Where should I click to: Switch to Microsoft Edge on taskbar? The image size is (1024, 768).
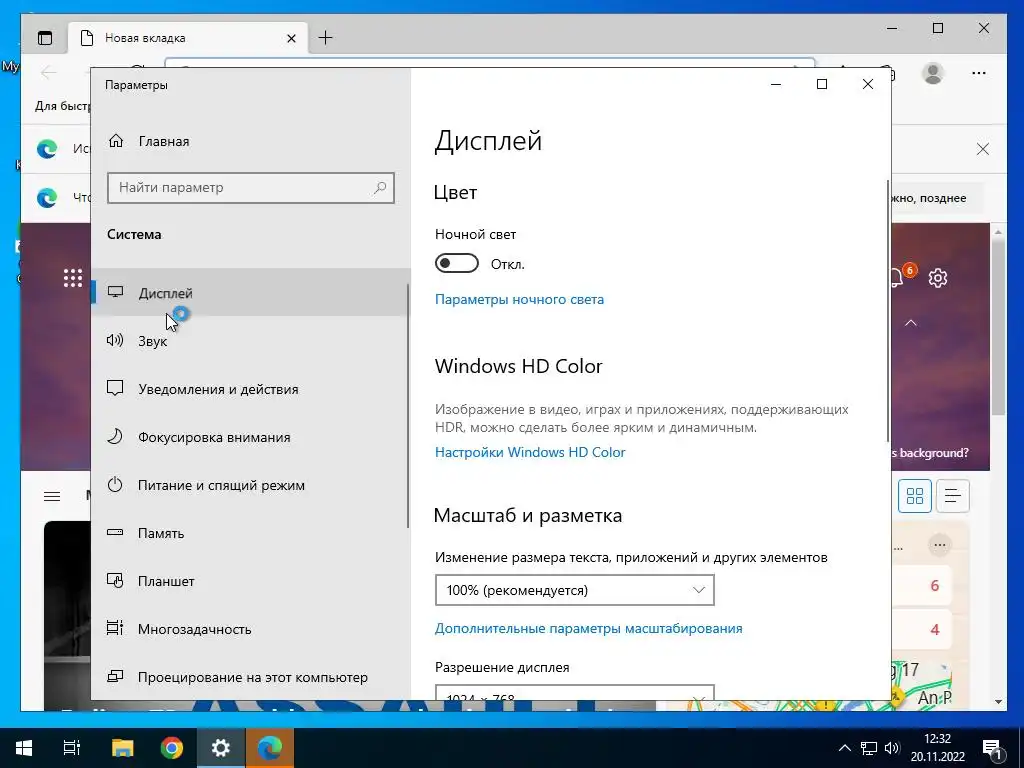[270, 748]
